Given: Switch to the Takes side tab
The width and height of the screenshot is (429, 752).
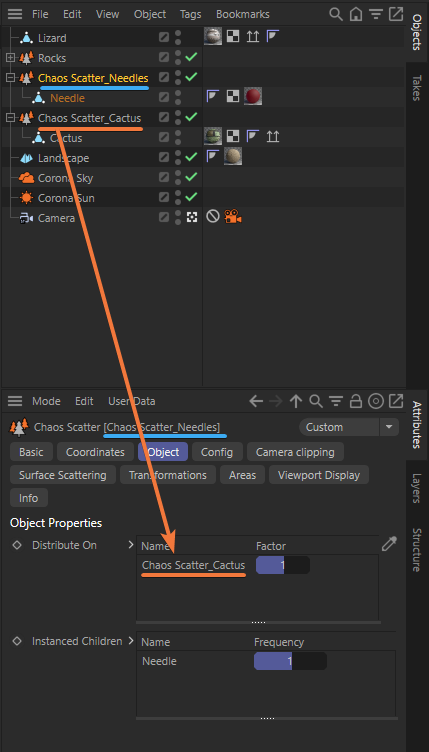Looking at the screenshot, I should coord(417,87).
